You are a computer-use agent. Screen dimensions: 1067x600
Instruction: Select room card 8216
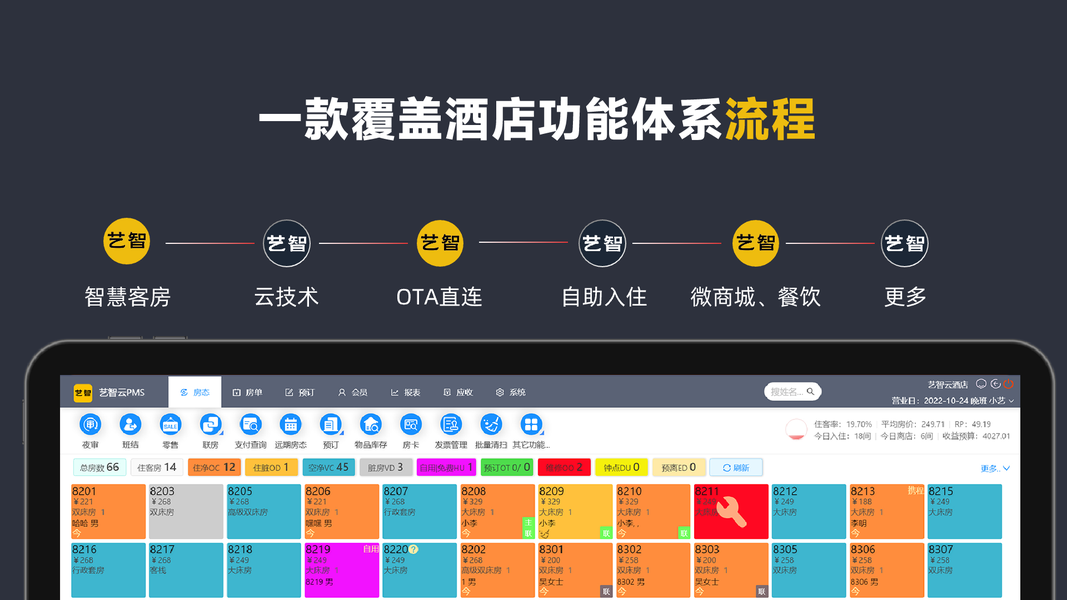click(x=108, y=570)
